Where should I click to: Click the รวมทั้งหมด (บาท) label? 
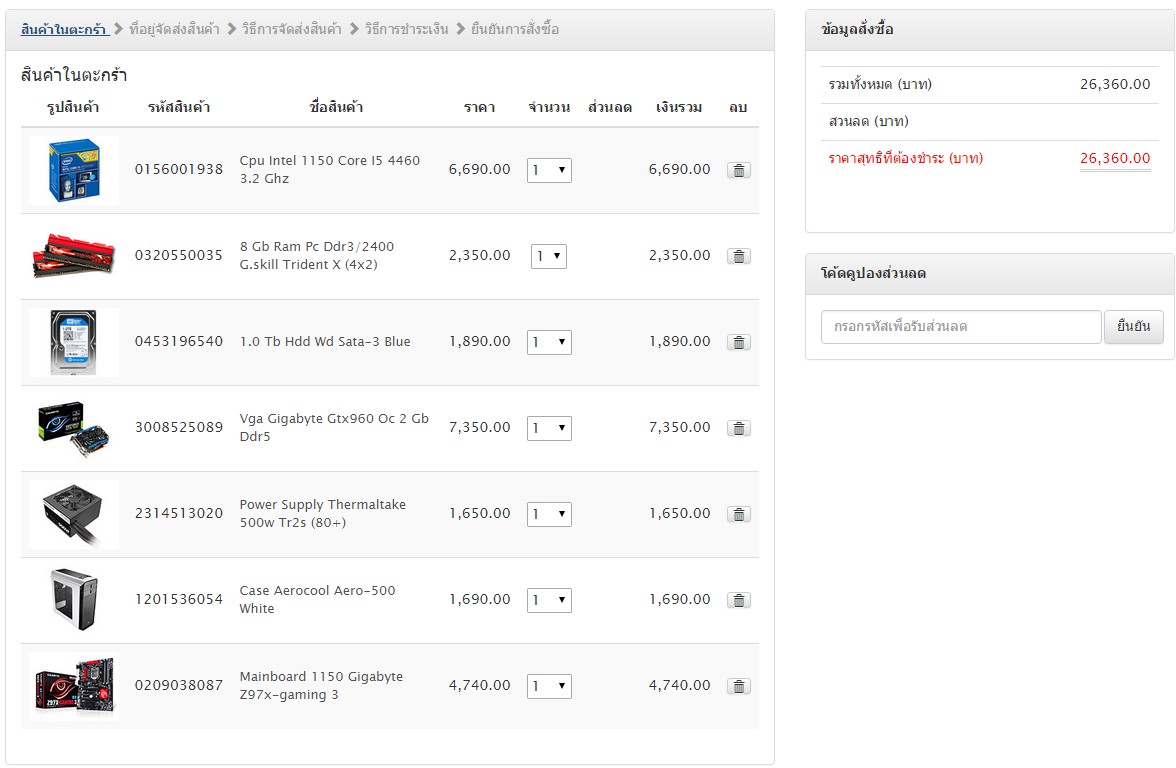coord(880,84)
